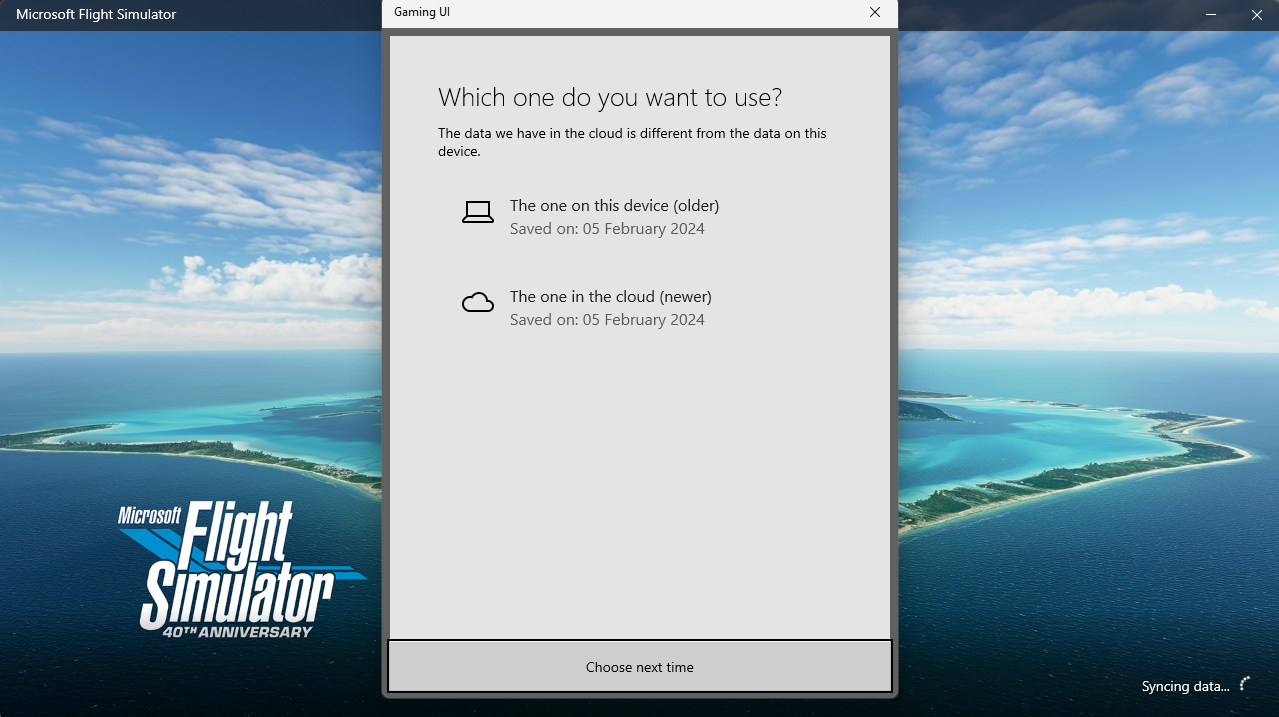1279x717 pixels.
Task: Click the 'Choose next time' button
Action: (640, 666)
